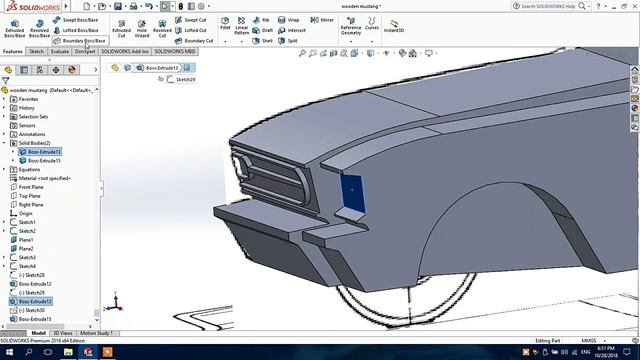Click the Mirror tool
Viewport: 640px width, 360px height.
tap(322, 20)
